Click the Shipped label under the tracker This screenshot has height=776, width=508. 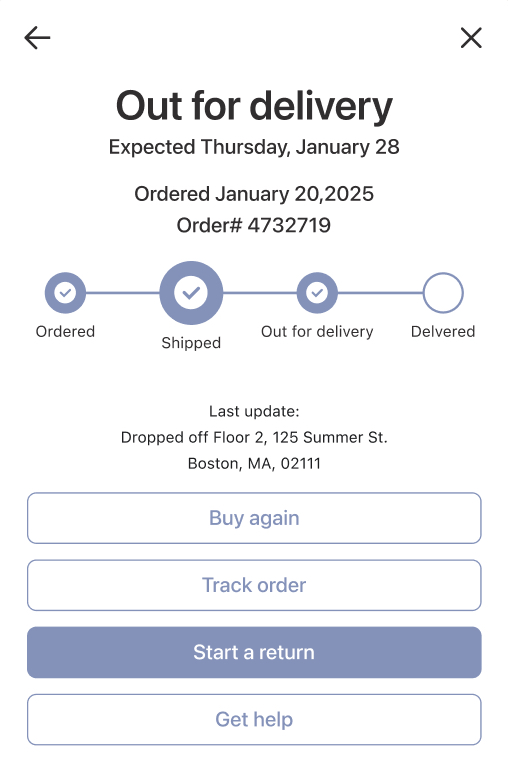coord(191,343)
